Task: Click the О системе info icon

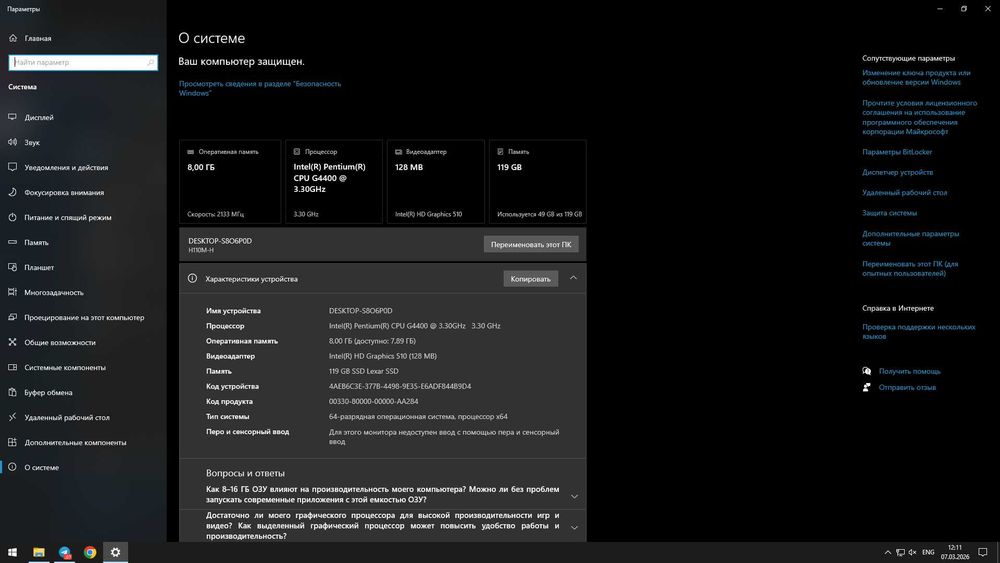Action: pos(13,467)
